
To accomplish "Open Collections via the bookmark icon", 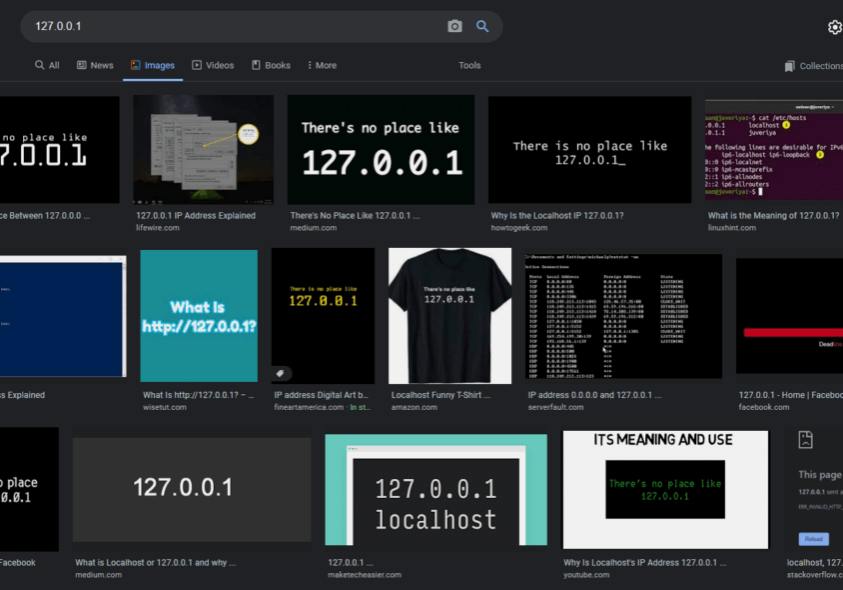I will pyautogui.click(x=789, y=65).
